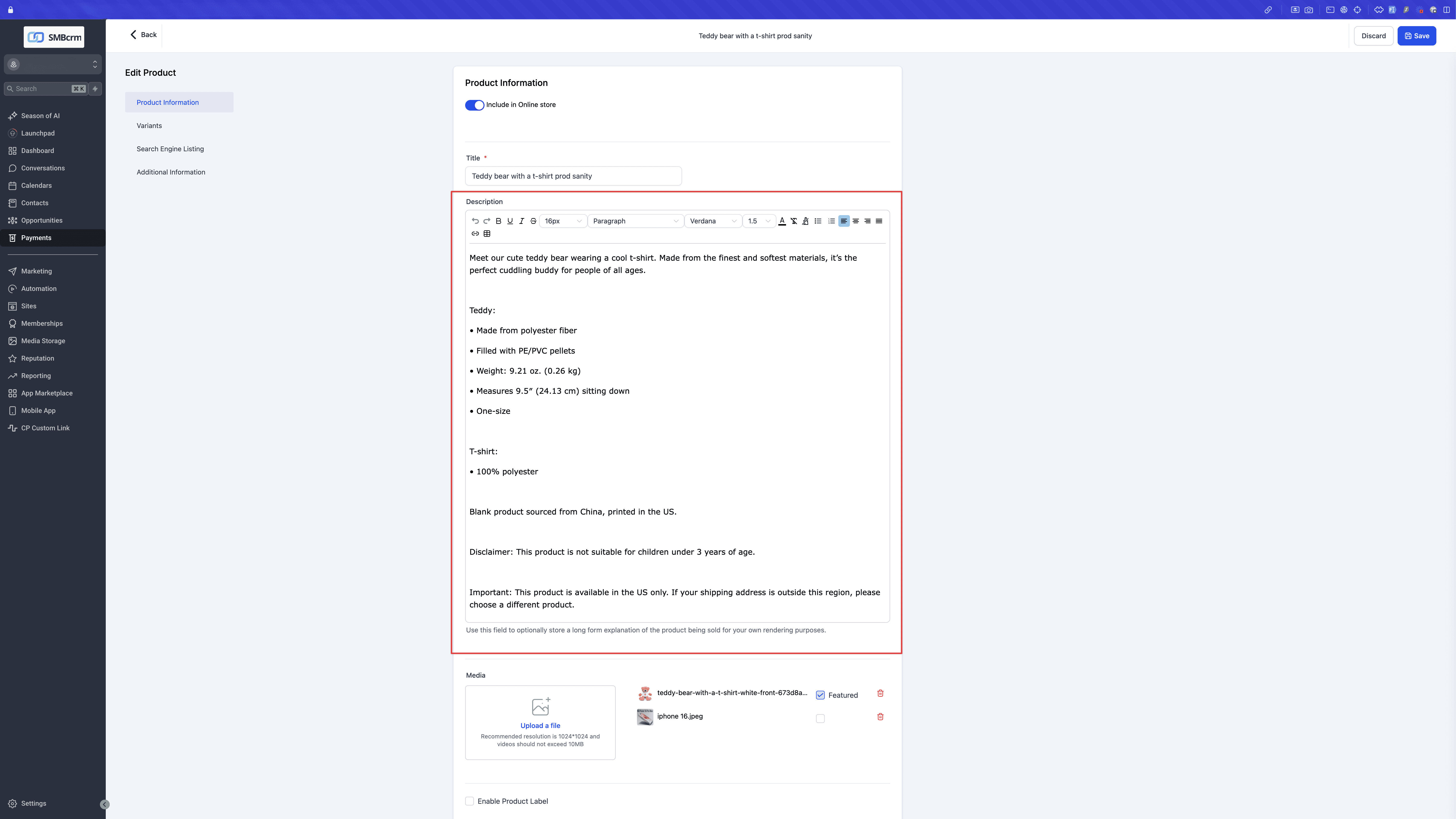Center align description text
The height and width of the screenshot is (819, 1456).
tap(856, 221)
